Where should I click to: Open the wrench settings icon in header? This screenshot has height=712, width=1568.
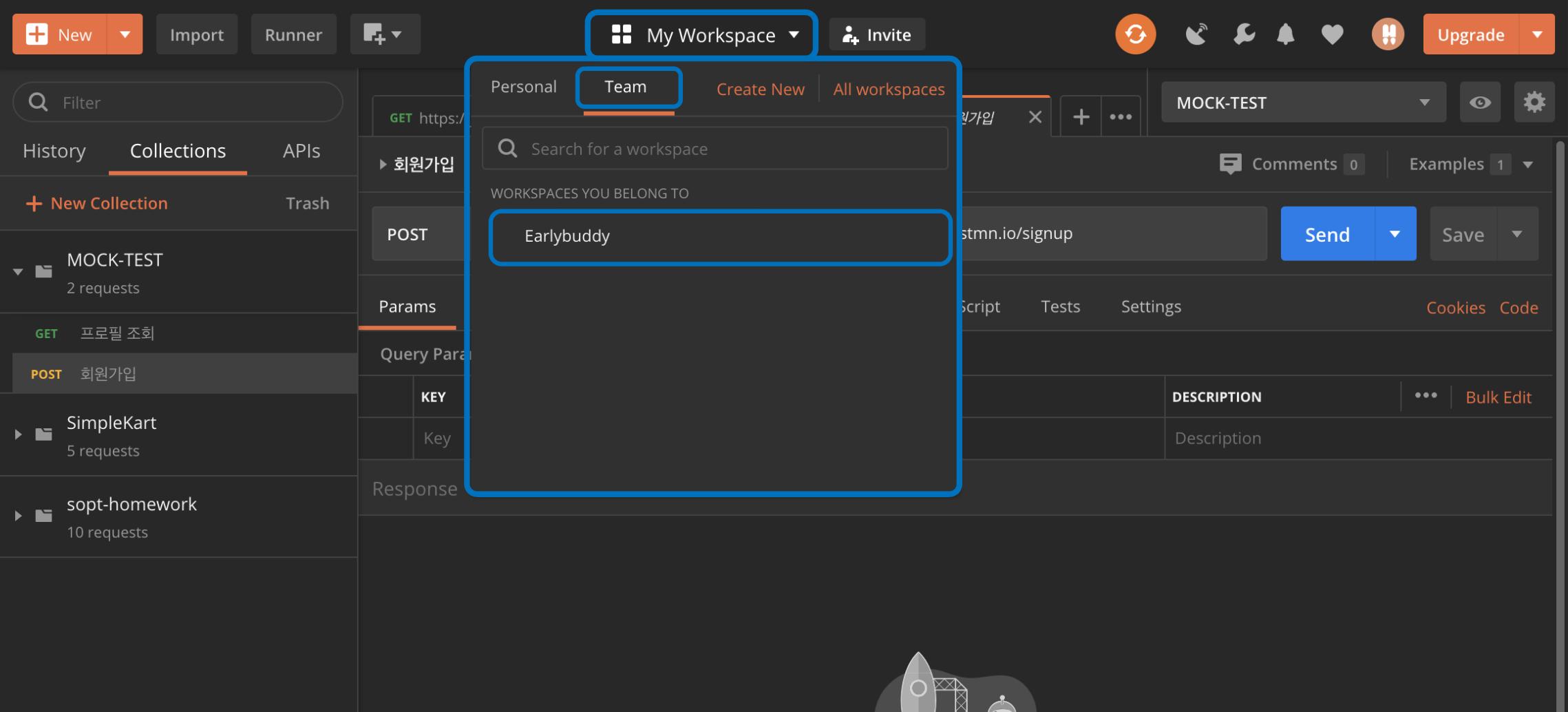tap(1243, 34)
